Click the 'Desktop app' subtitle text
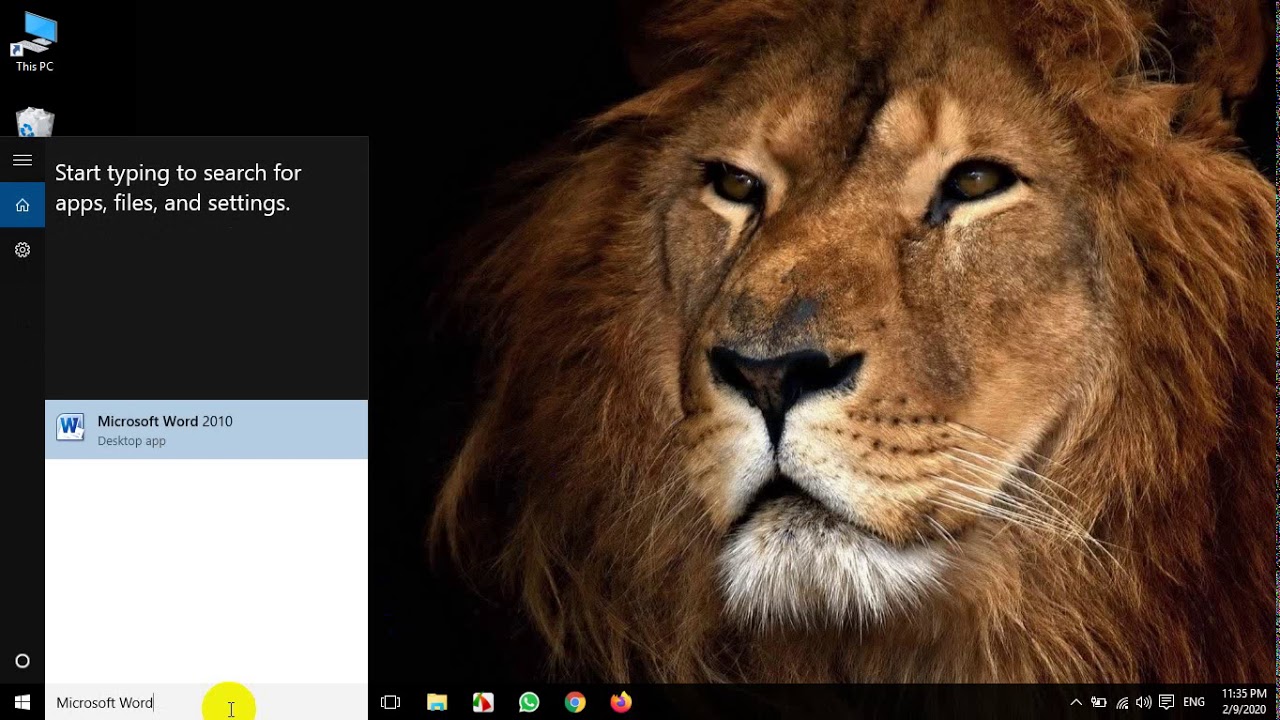The height and width of the screenshot is (720, 1280). pyautogui.click(x=132, y=441)
